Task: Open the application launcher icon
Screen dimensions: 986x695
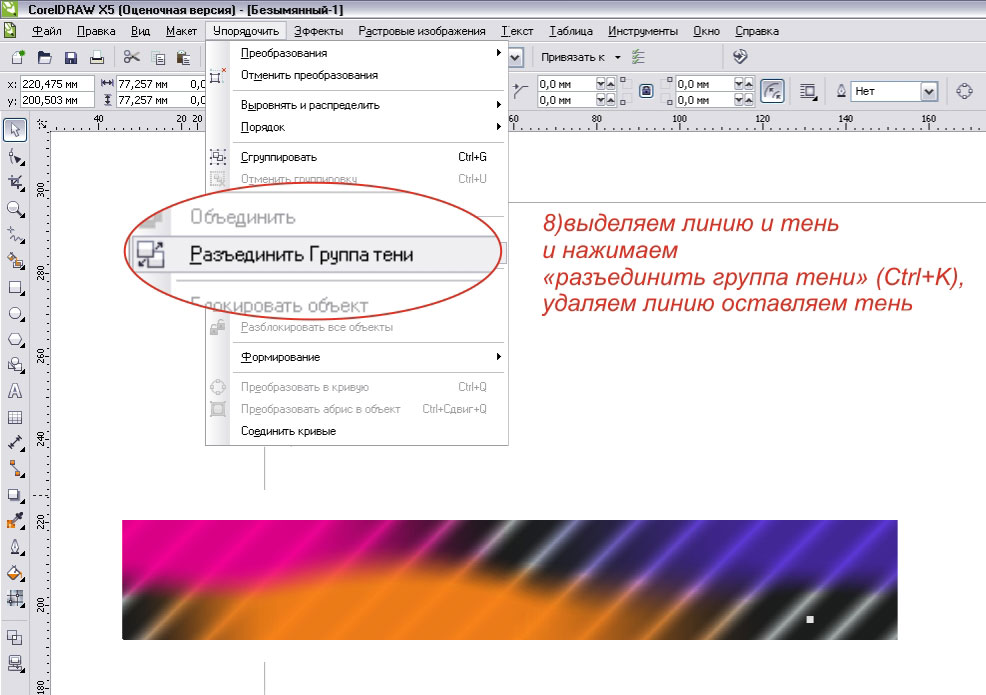Action: [740, 57]
